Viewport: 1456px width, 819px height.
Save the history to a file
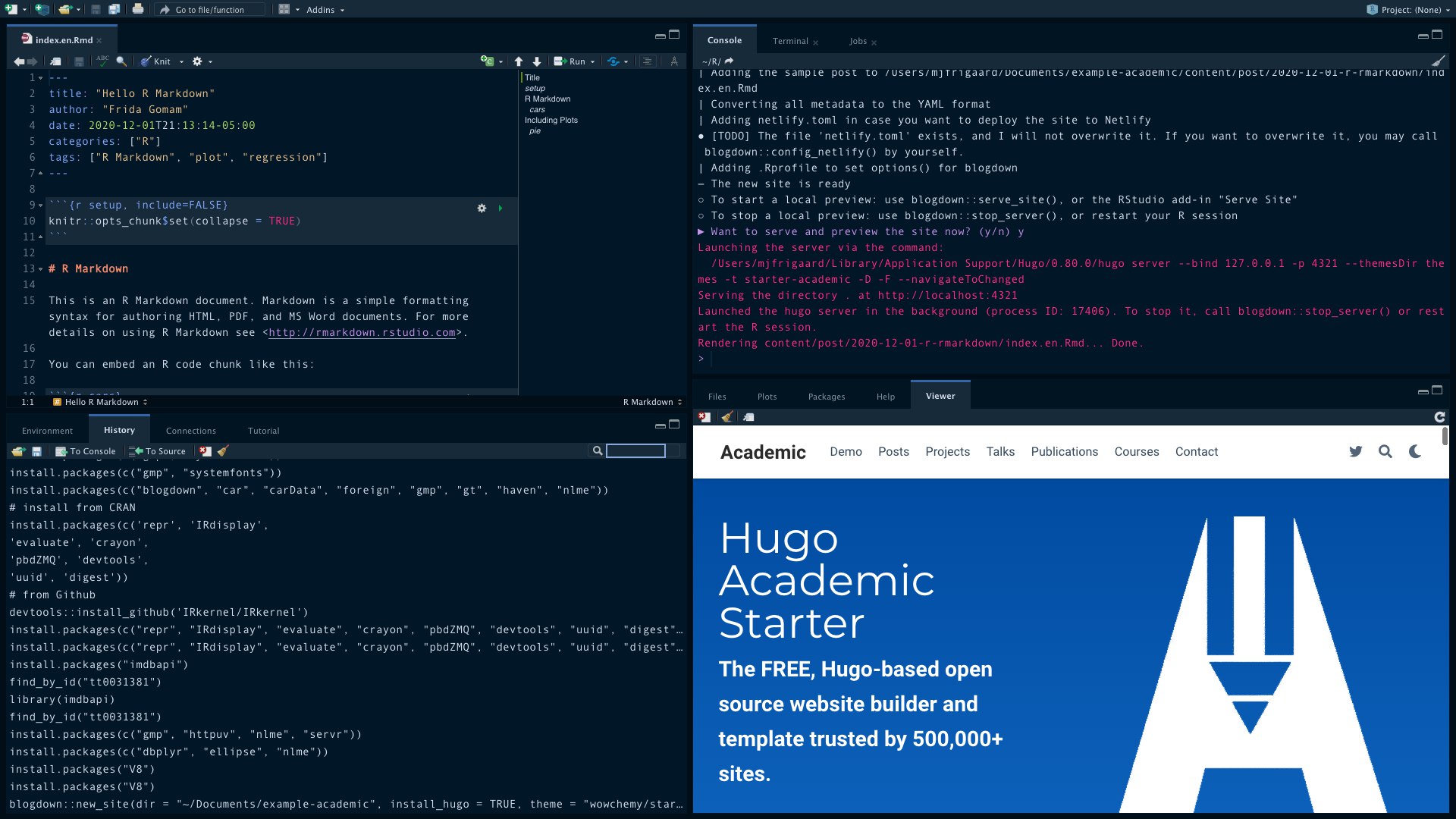(36, 451)
